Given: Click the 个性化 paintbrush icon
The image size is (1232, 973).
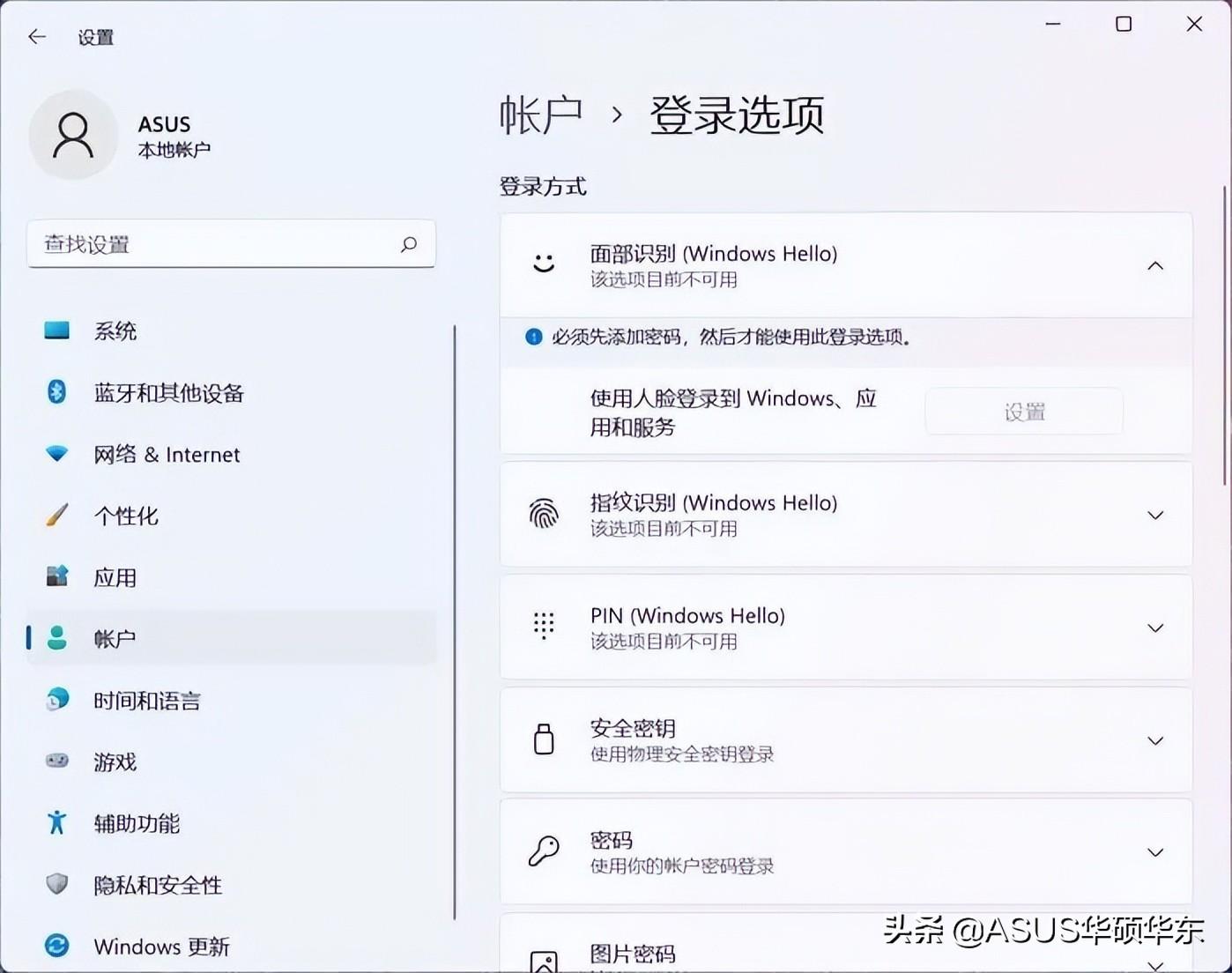Looking at the screenshot, I should pyautogui.click(x=57, y=515).
